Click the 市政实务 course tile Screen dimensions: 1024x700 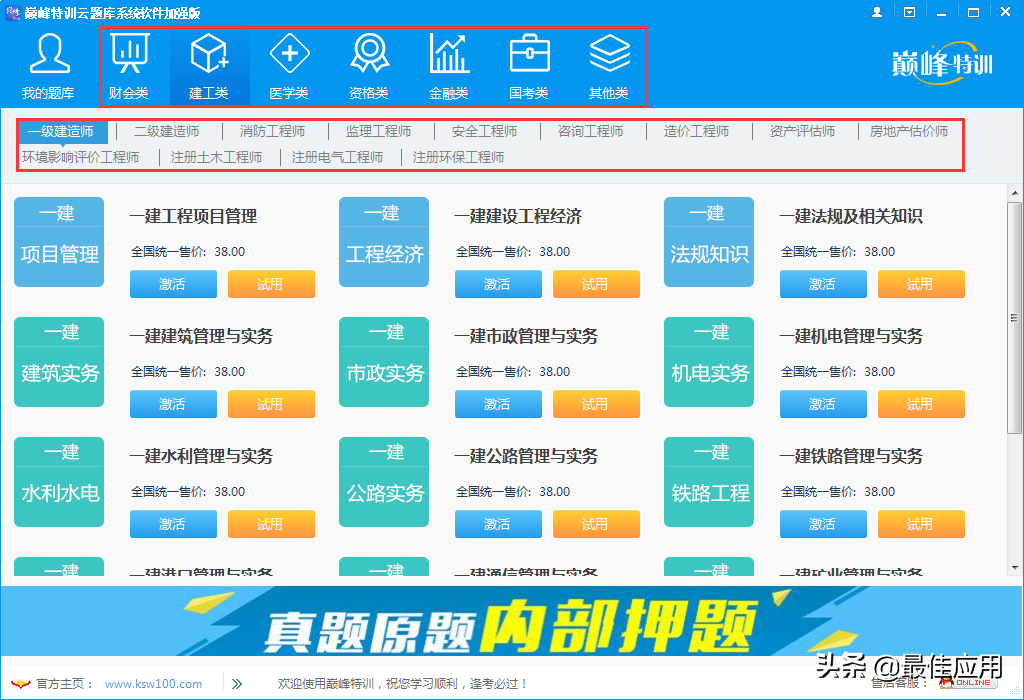tap(384, 362)
